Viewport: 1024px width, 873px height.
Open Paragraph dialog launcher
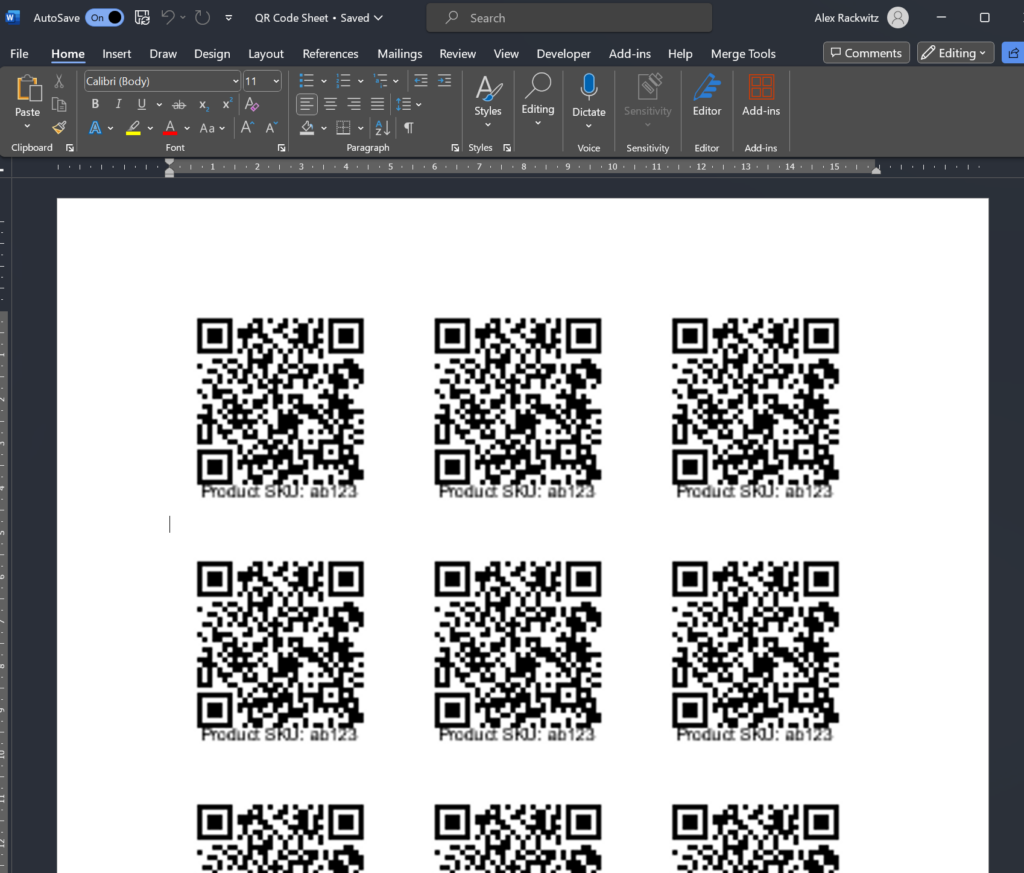[455, 148]
